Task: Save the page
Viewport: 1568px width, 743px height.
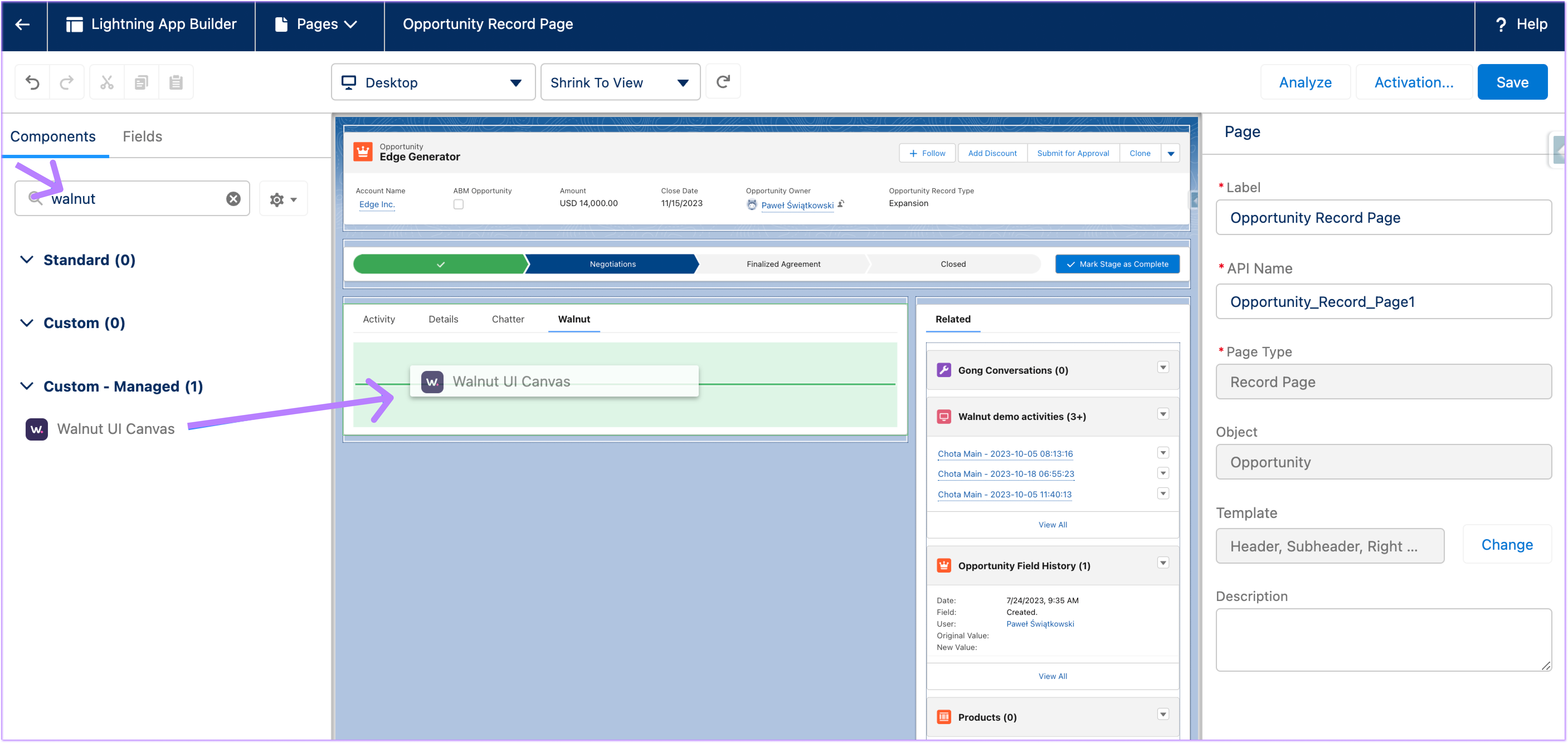Action: [1512, 82]
